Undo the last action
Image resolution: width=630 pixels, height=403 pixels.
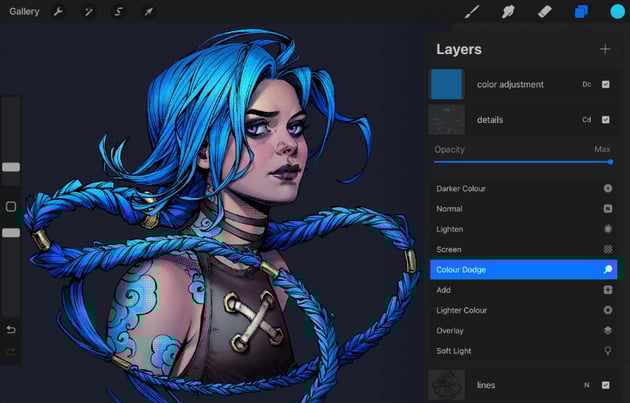(11, 330)
